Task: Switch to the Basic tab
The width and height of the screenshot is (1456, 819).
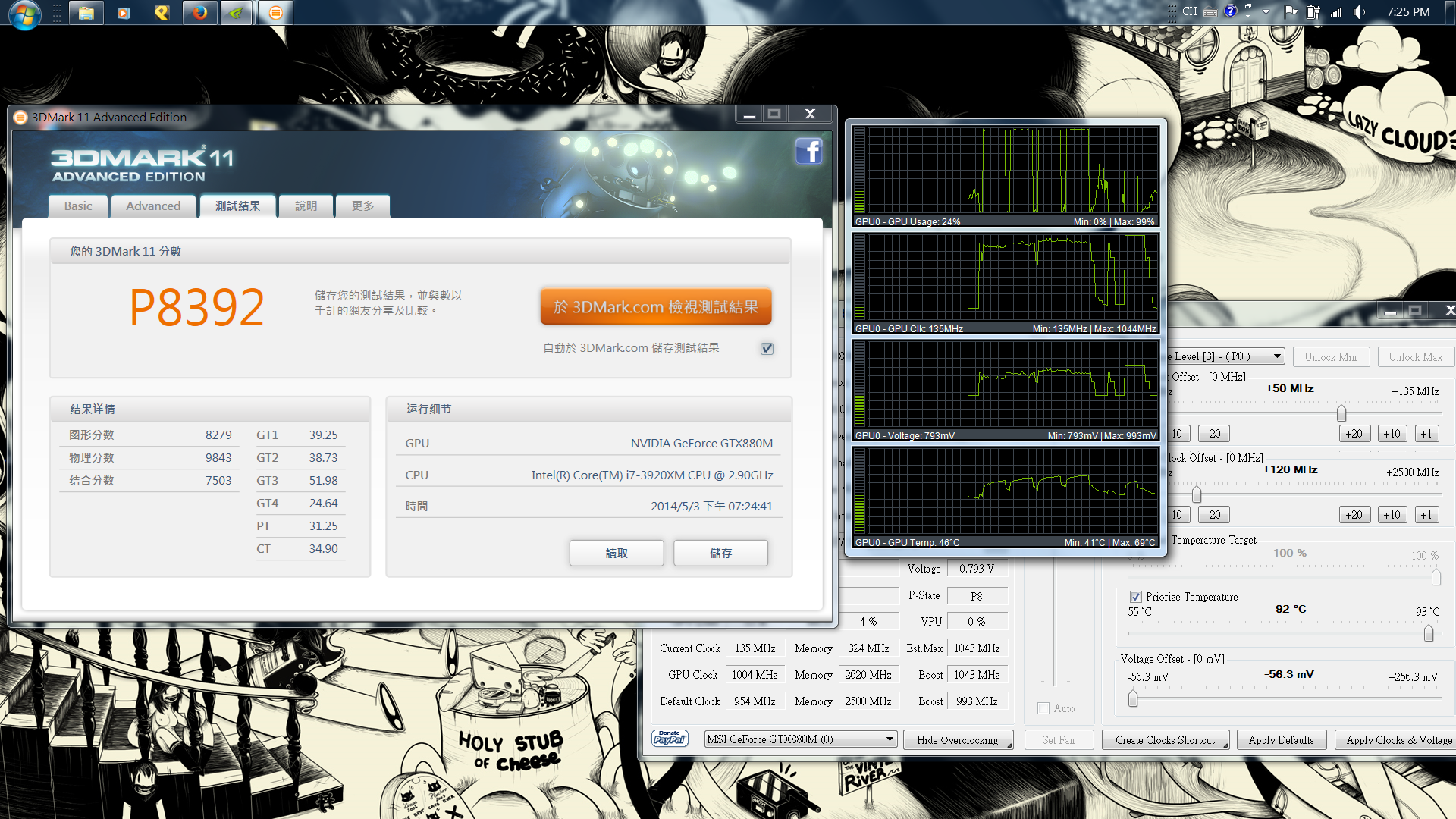Action: (78, 206)
